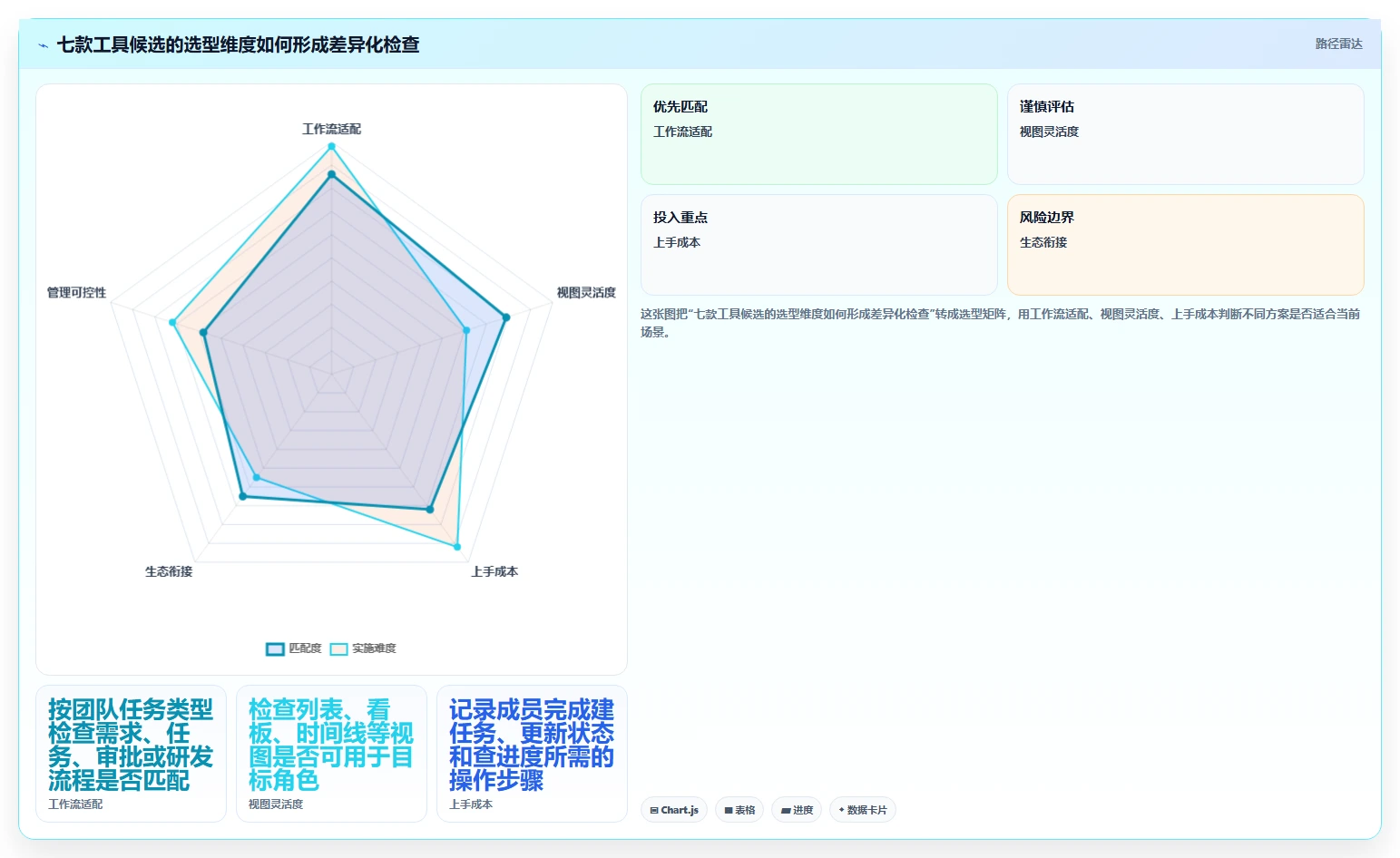Select 匹配度 data point on 上手成本 axis
The height and width of the screenshot is (858, 1400).
(430, 510)
